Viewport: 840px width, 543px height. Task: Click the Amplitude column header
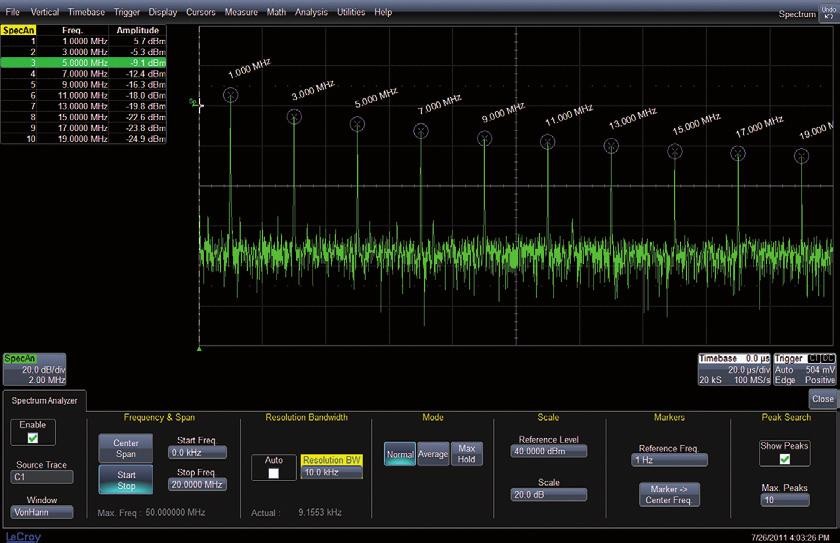138,30
